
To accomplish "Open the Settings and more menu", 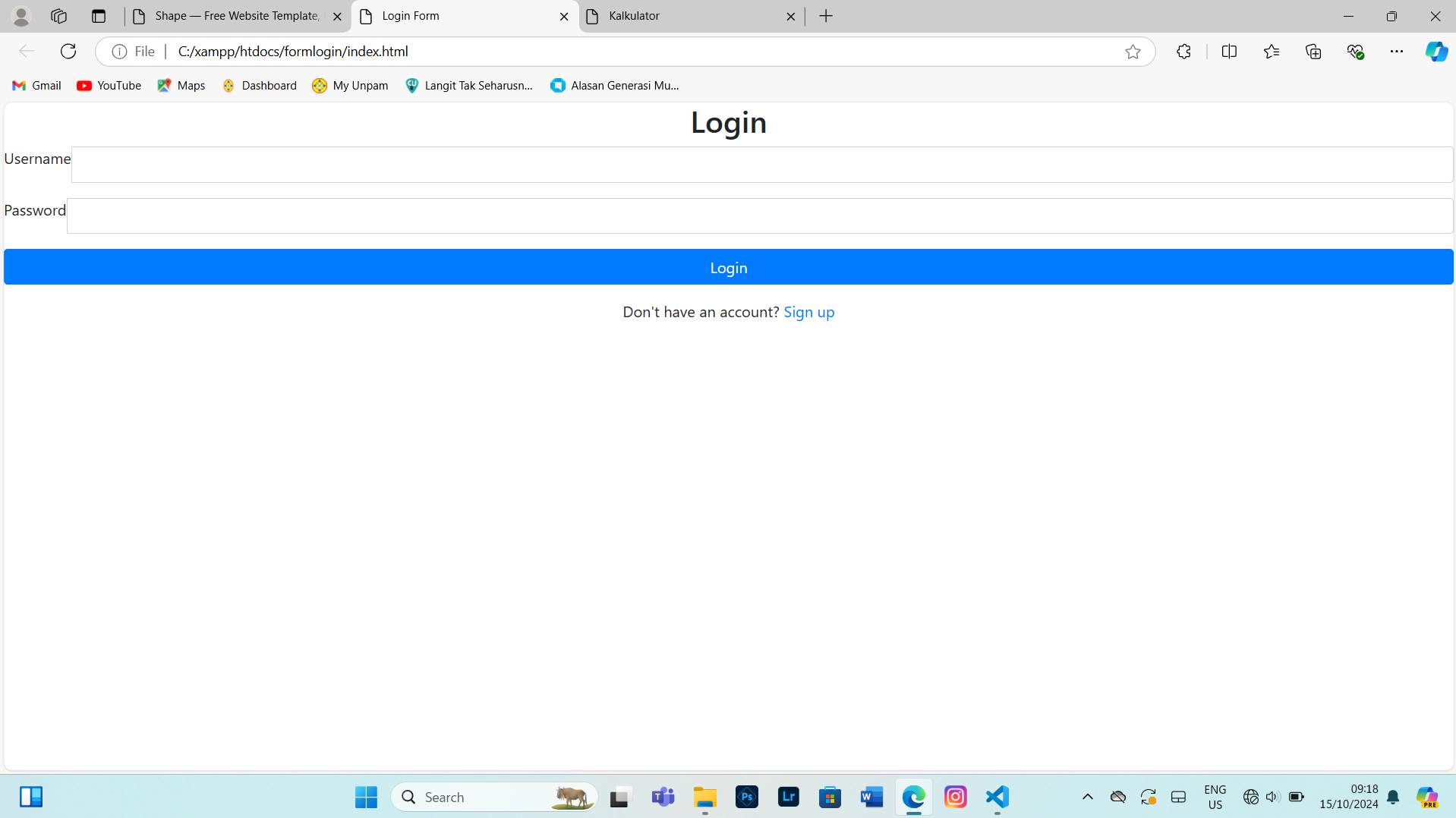I will (x=1398, y=51).
